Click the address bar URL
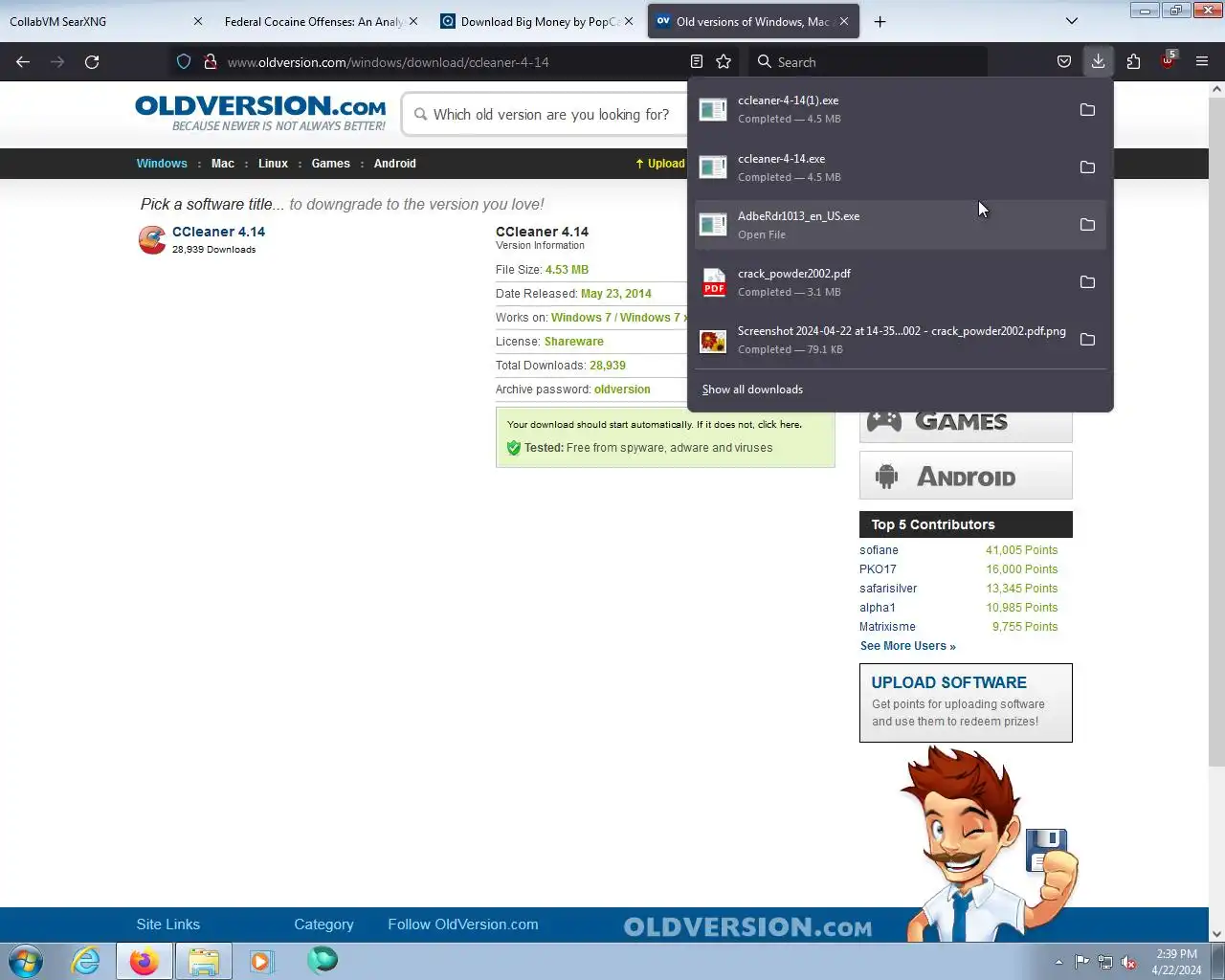Screen dimensions: 1225x980 pos(388,62)
